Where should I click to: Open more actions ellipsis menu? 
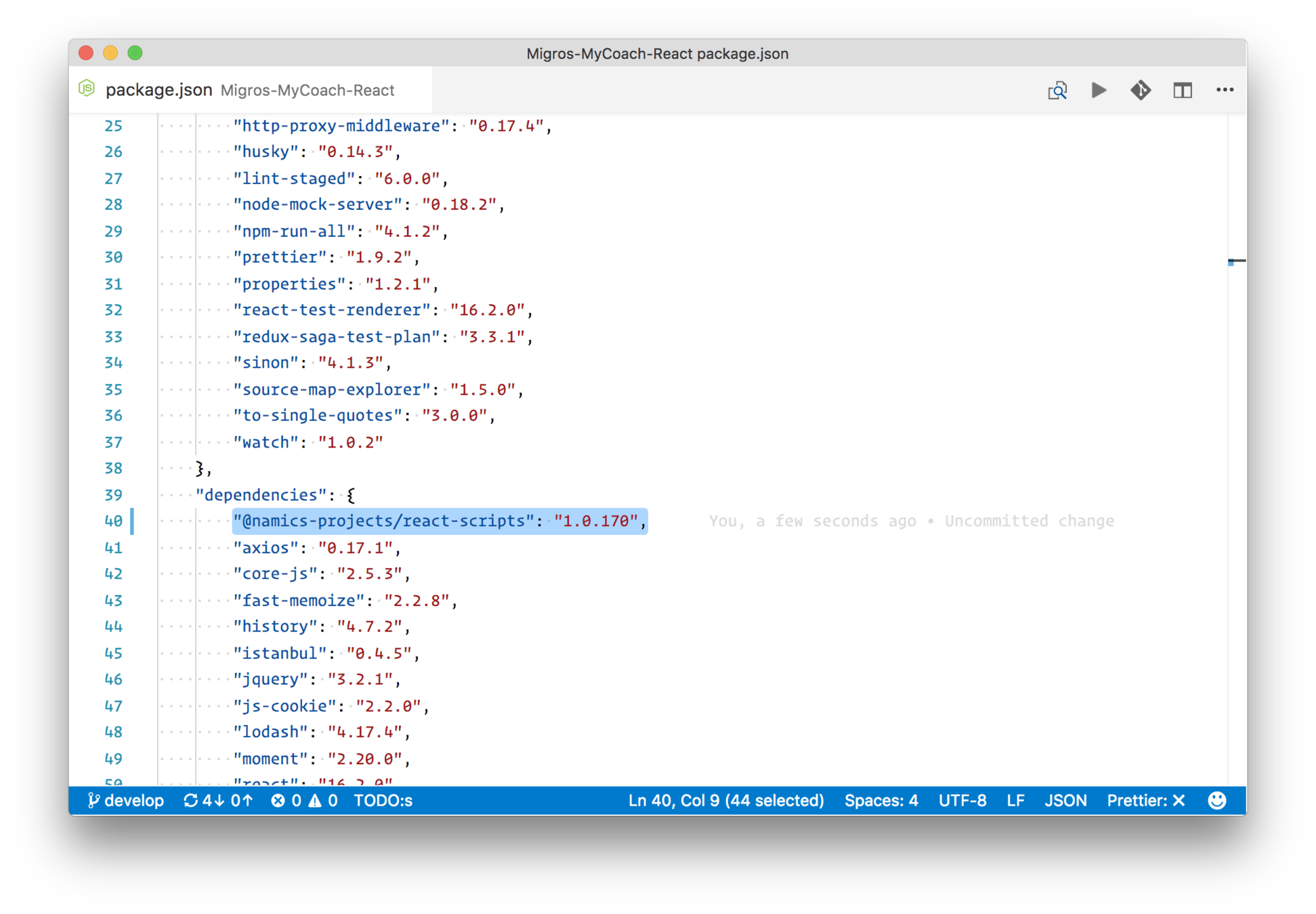click(1225, 90)
